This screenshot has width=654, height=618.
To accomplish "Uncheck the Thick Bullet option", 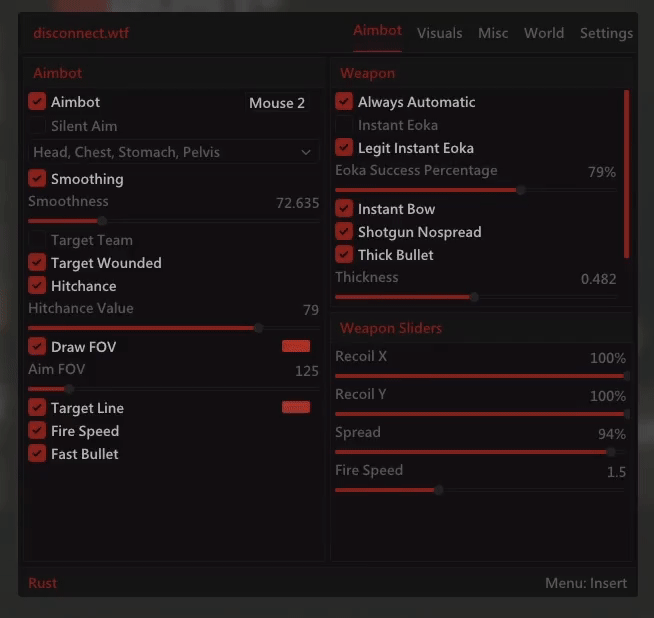I will (x=344, y=255).
